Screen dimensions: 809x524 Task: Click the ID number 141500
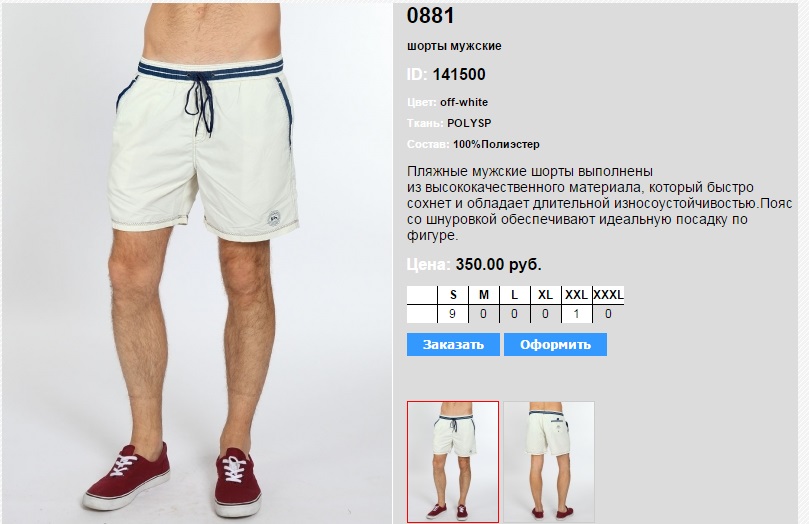click(459, 74)
